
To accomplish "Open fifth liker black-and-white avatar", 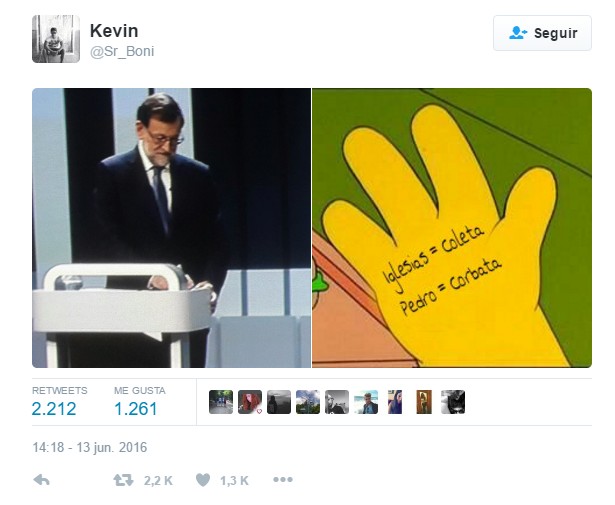I will (x=337, y=402).
